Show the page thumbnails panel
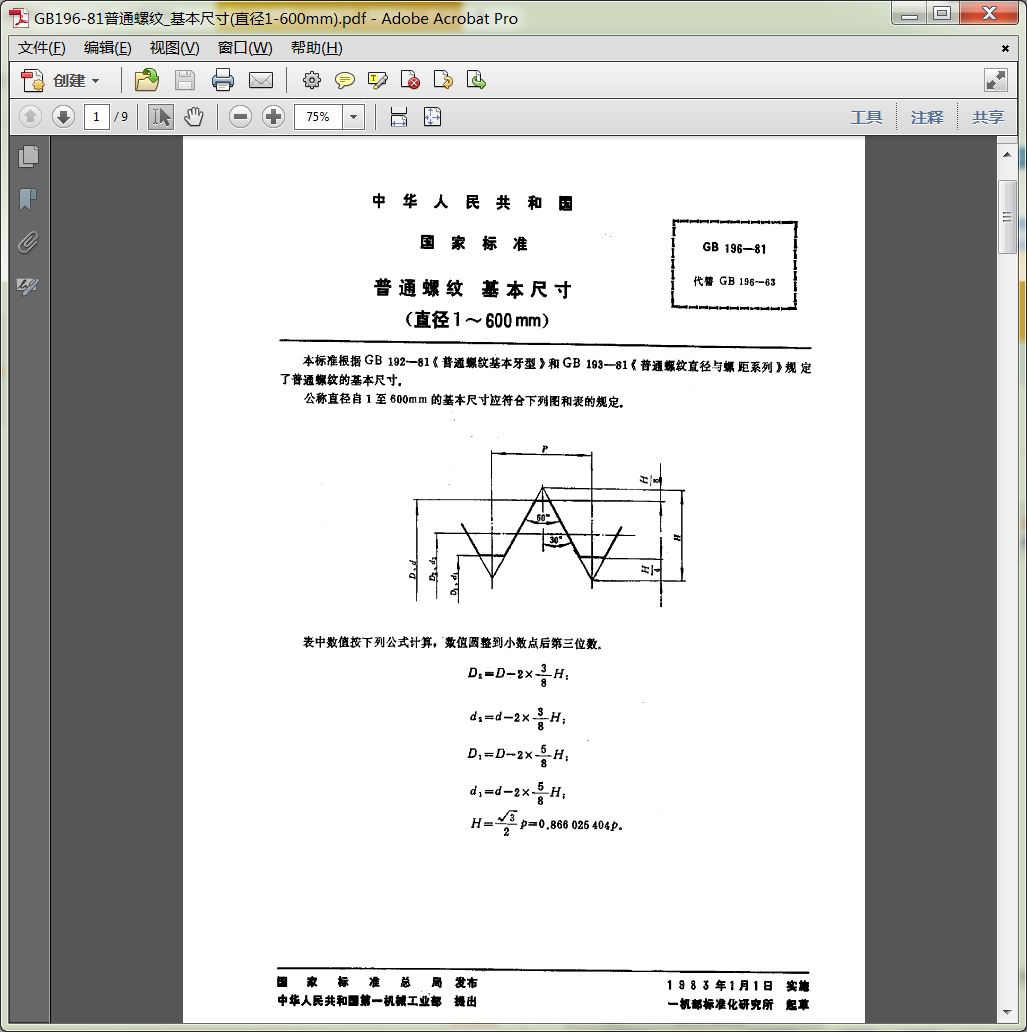 28,156
